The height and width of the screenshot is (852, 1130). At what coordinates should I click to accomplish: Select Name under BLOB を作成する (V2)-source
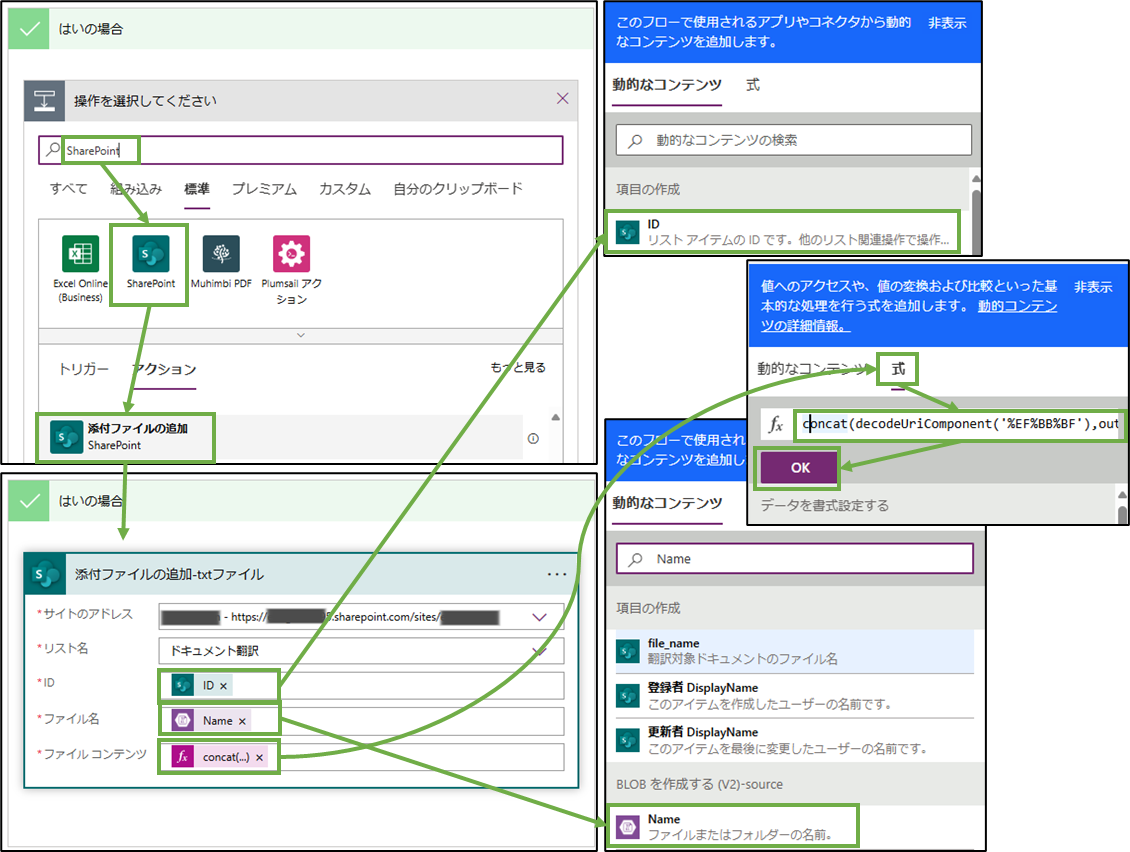732,826
